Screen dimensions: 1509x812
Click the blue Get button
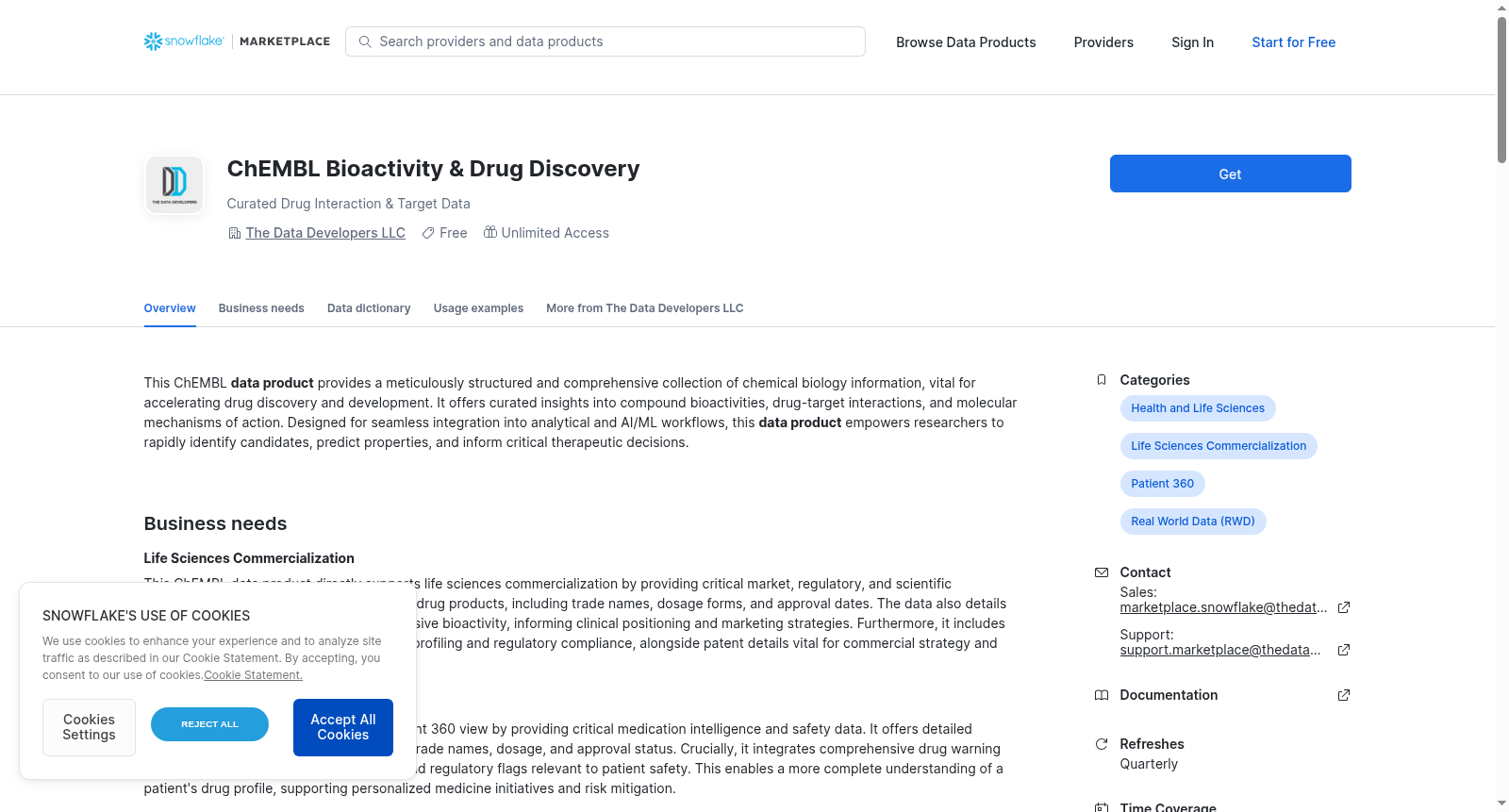pyautogui.click(x=1230, y=174)
